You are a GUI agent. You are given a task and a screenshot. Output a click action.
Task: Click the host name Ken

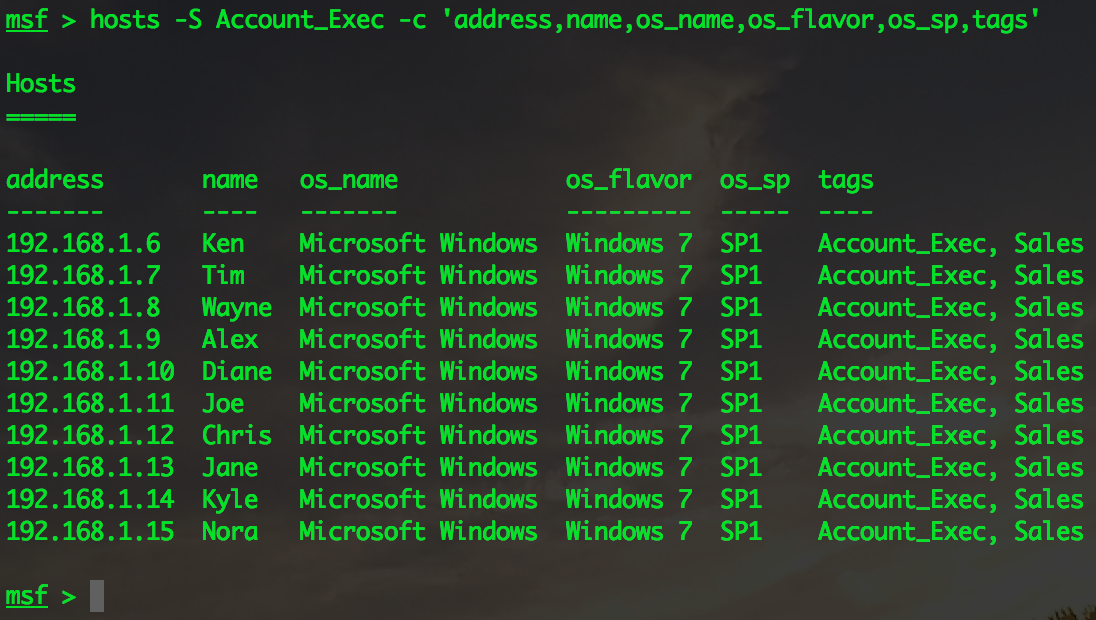[222, 243]
